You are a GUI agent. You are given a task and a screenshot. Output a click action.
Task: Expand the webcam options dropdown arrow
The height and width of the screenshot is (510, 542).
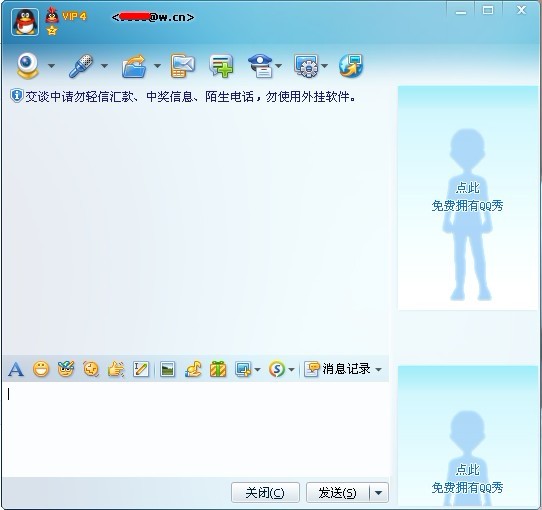pyautogui.click(x=51, y=65)
